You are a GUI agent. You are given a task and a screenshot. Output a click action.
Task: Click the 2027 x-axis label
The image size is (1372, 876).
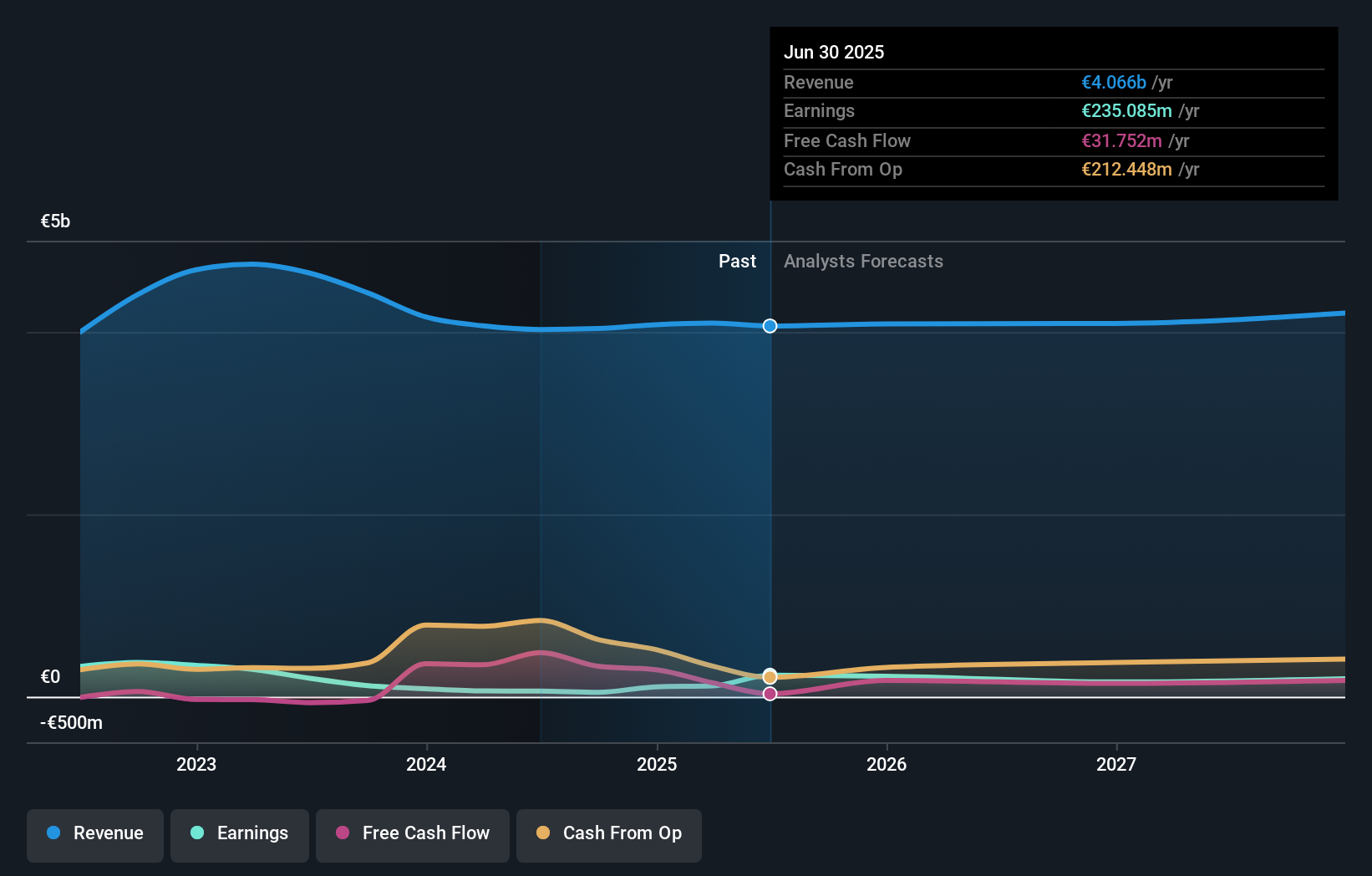tap(1116, 764)
